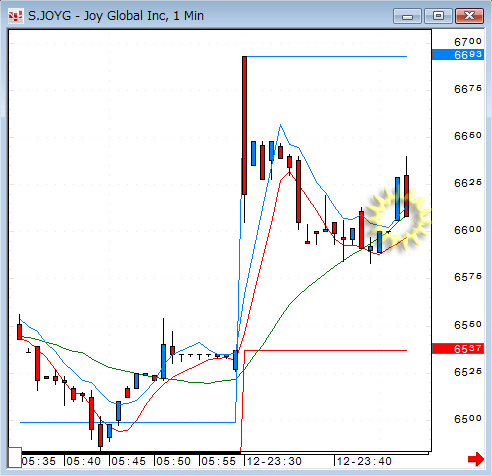Click the 12-23:40 time axis label

(364, 461)
